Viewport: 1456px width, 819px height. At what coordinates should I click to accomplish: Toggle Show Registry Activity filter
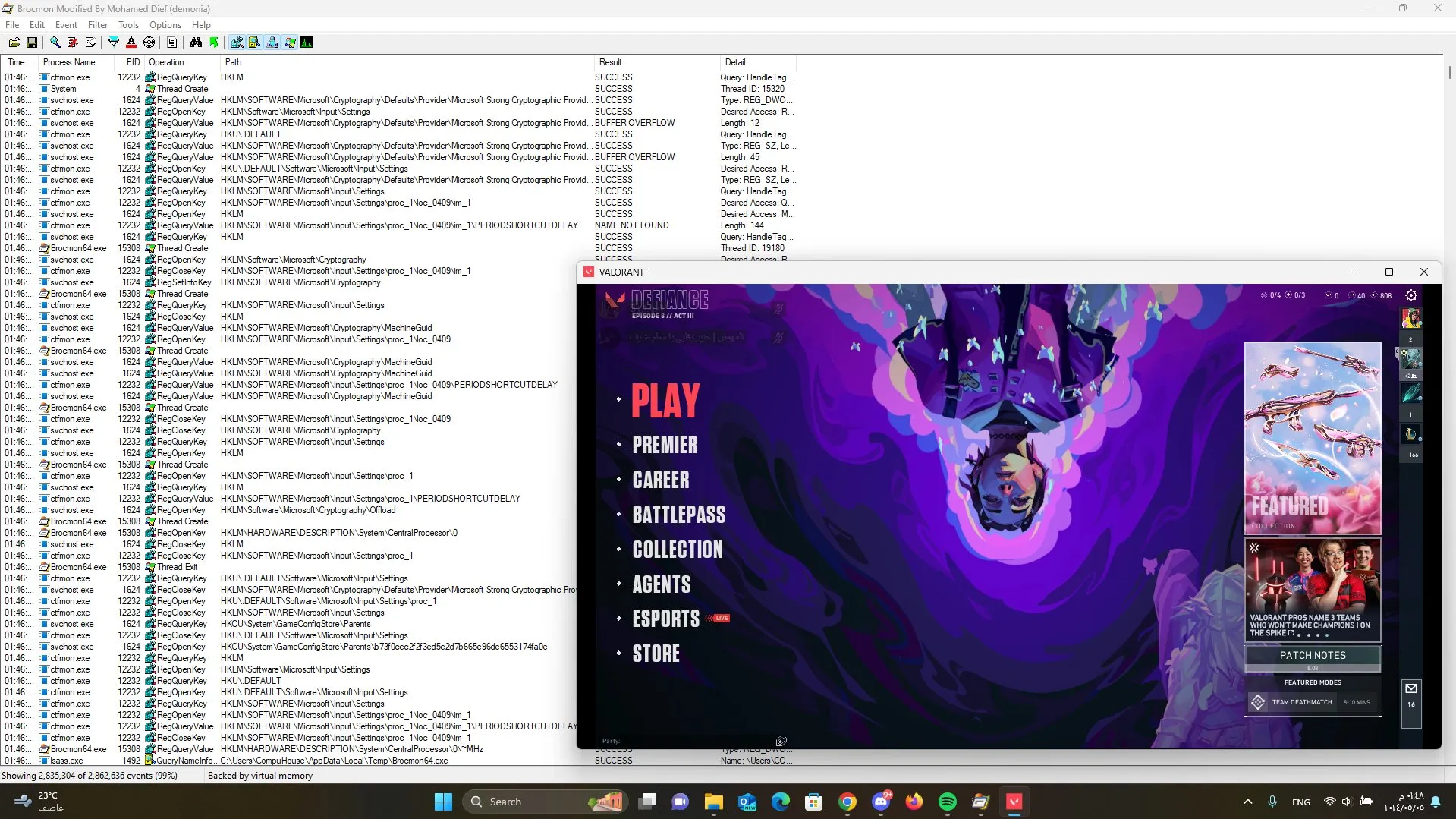(237, 43)
